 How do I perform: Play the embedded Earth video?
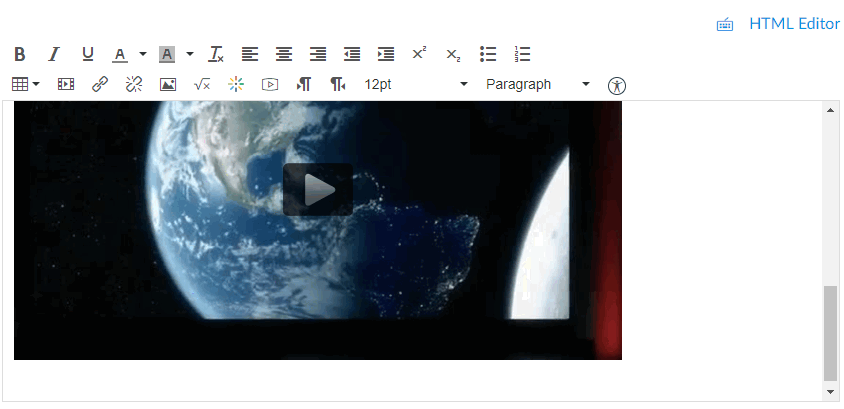[318, 189]
